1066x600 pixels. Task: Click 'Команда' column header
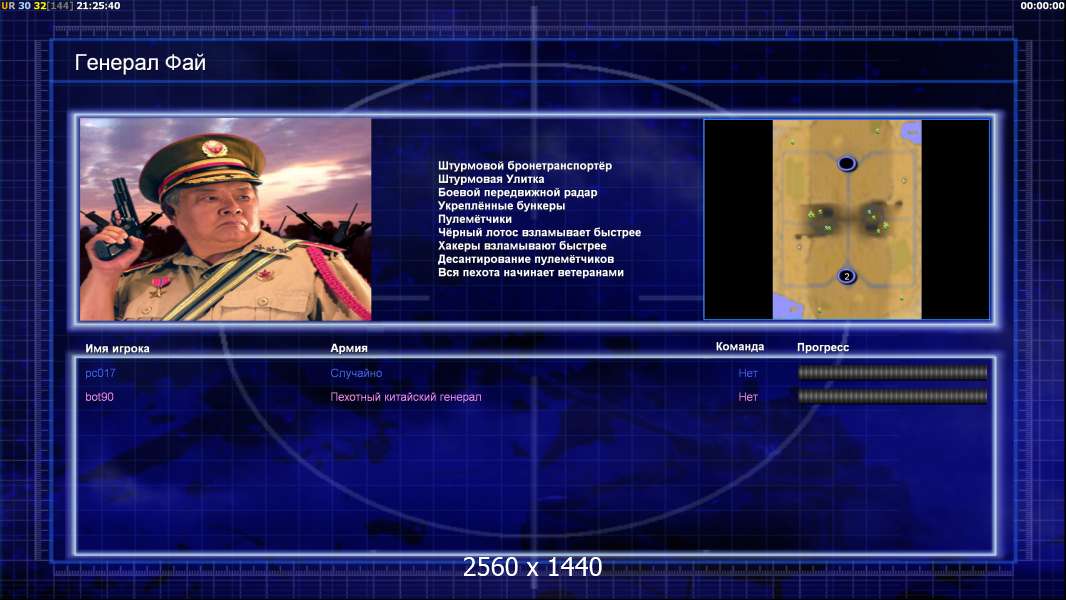point(740,347)
